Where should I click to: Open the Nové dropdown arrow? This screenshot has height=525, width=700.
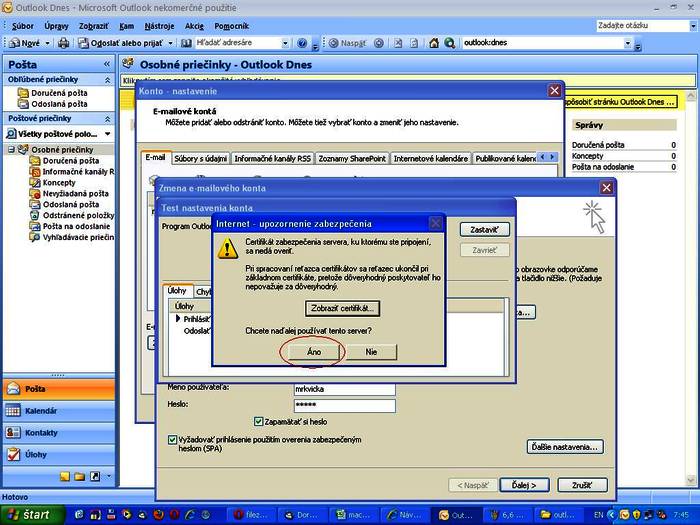[47, 43]
